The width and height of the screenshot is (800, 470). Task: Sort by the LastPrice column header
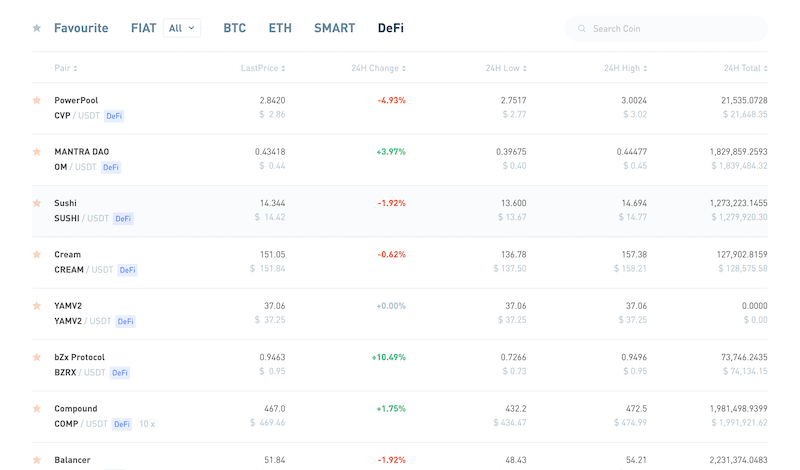263,68
